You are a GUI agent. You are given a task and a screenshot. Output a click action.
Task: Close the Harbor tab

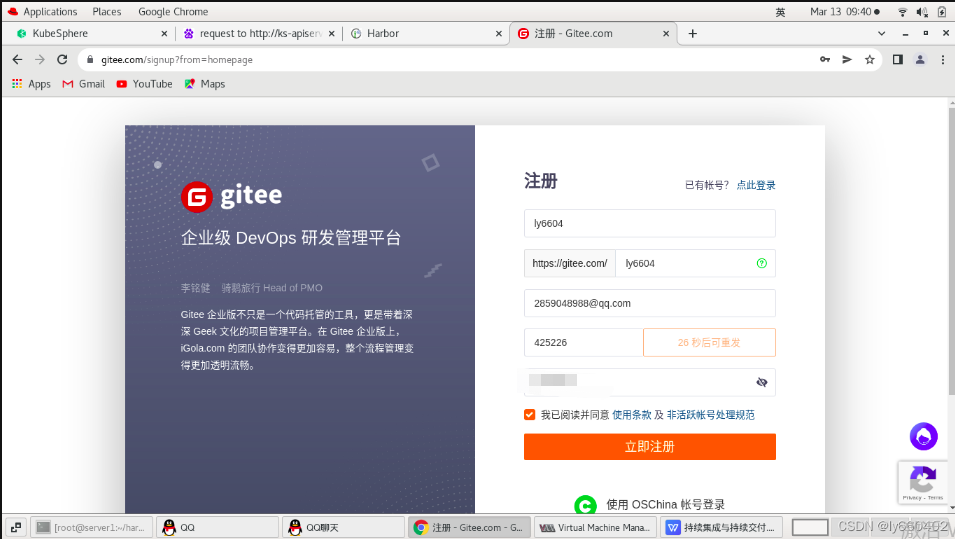click(499, 33)
